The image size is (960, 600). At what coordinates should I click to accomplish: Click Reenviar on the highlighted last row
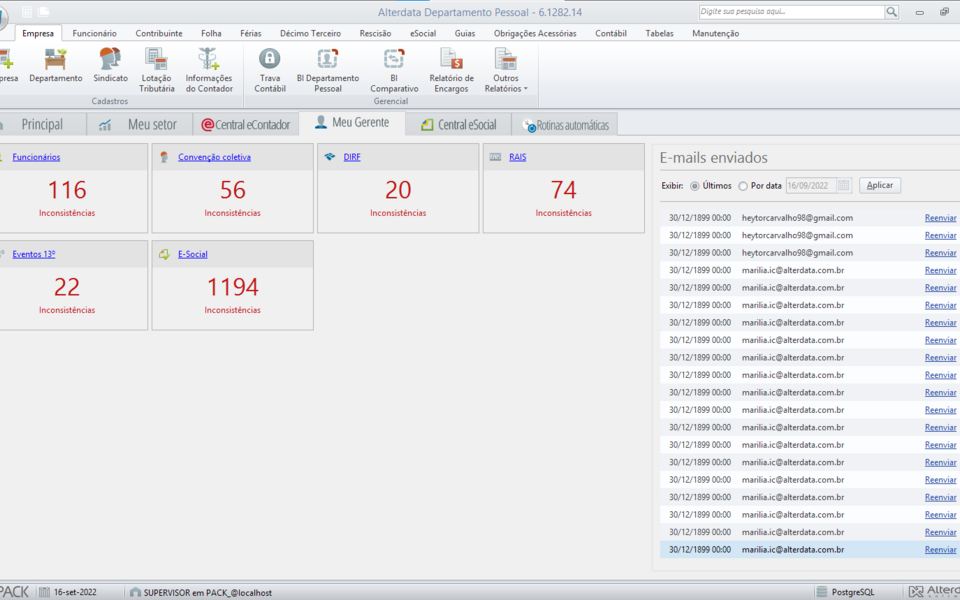(x=940, y=550)
